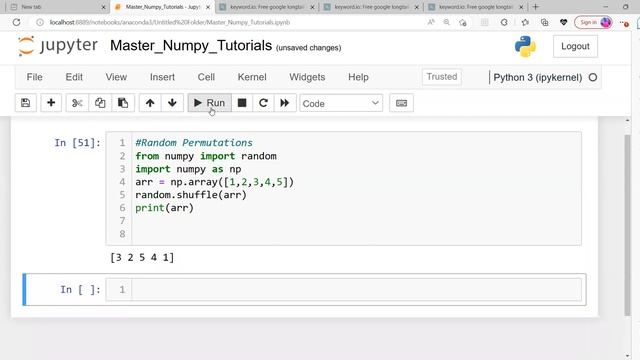
Task: Cut selected cells with scissors icon
Action: pos(77,103)
